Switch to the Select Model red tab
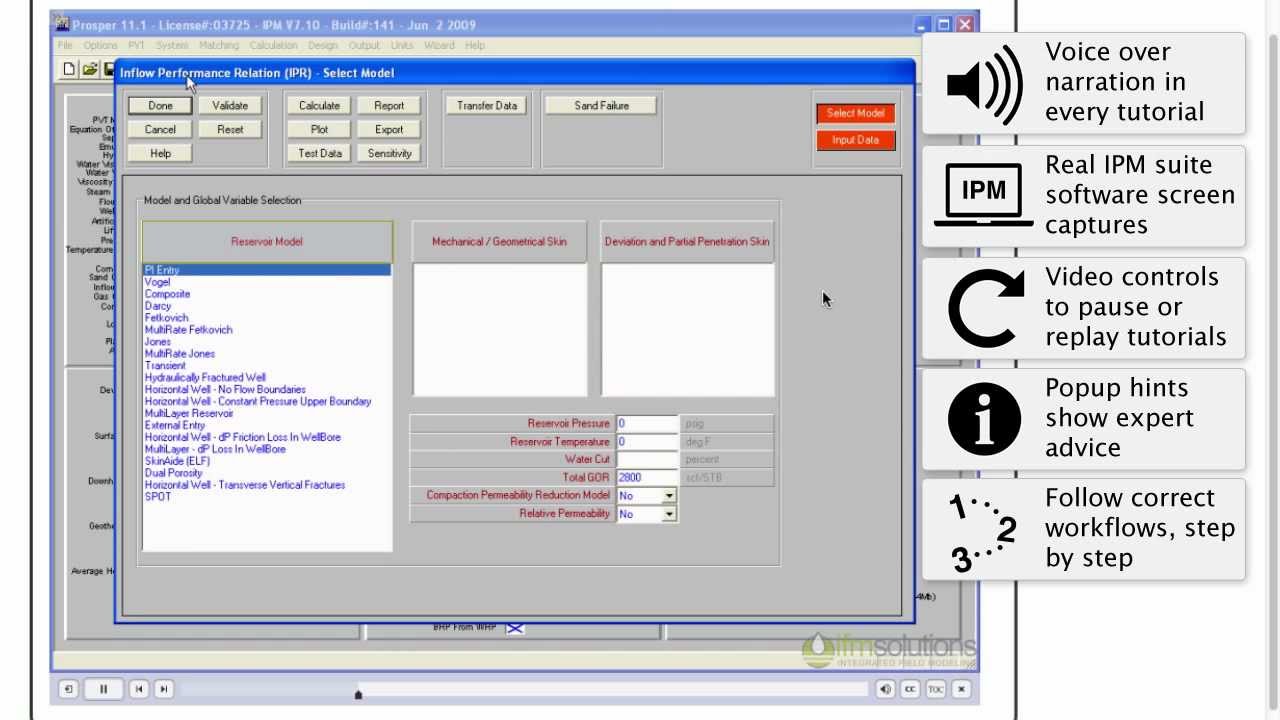 [855, 113]
